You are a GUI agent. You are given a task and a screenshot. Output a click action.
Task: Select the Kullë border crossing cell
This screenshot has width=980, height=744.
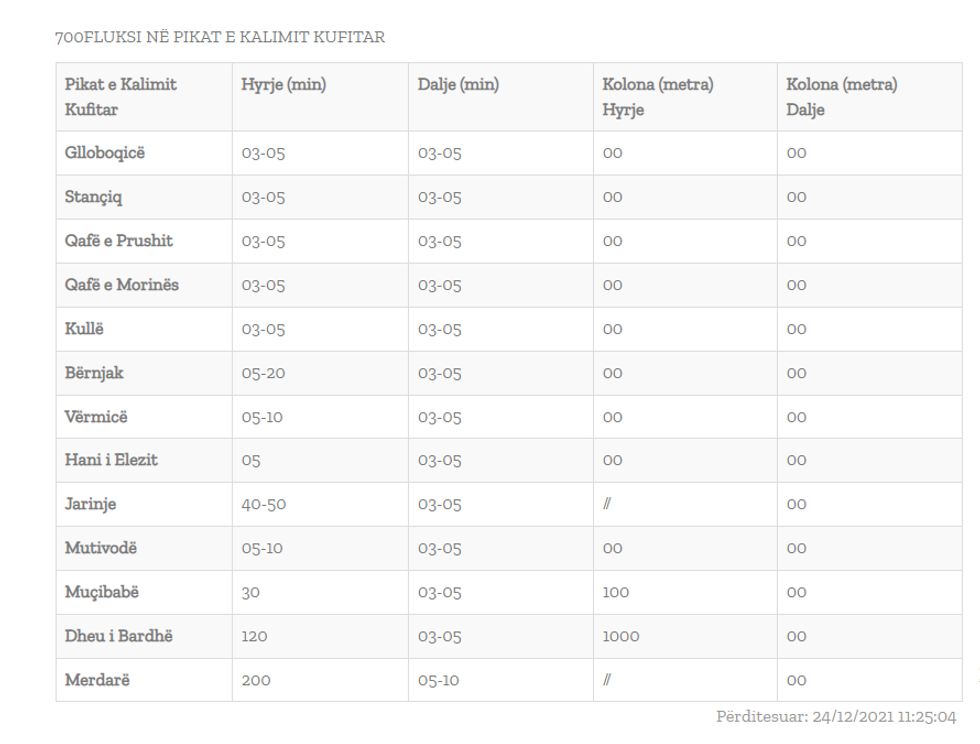tap(84, 329)
